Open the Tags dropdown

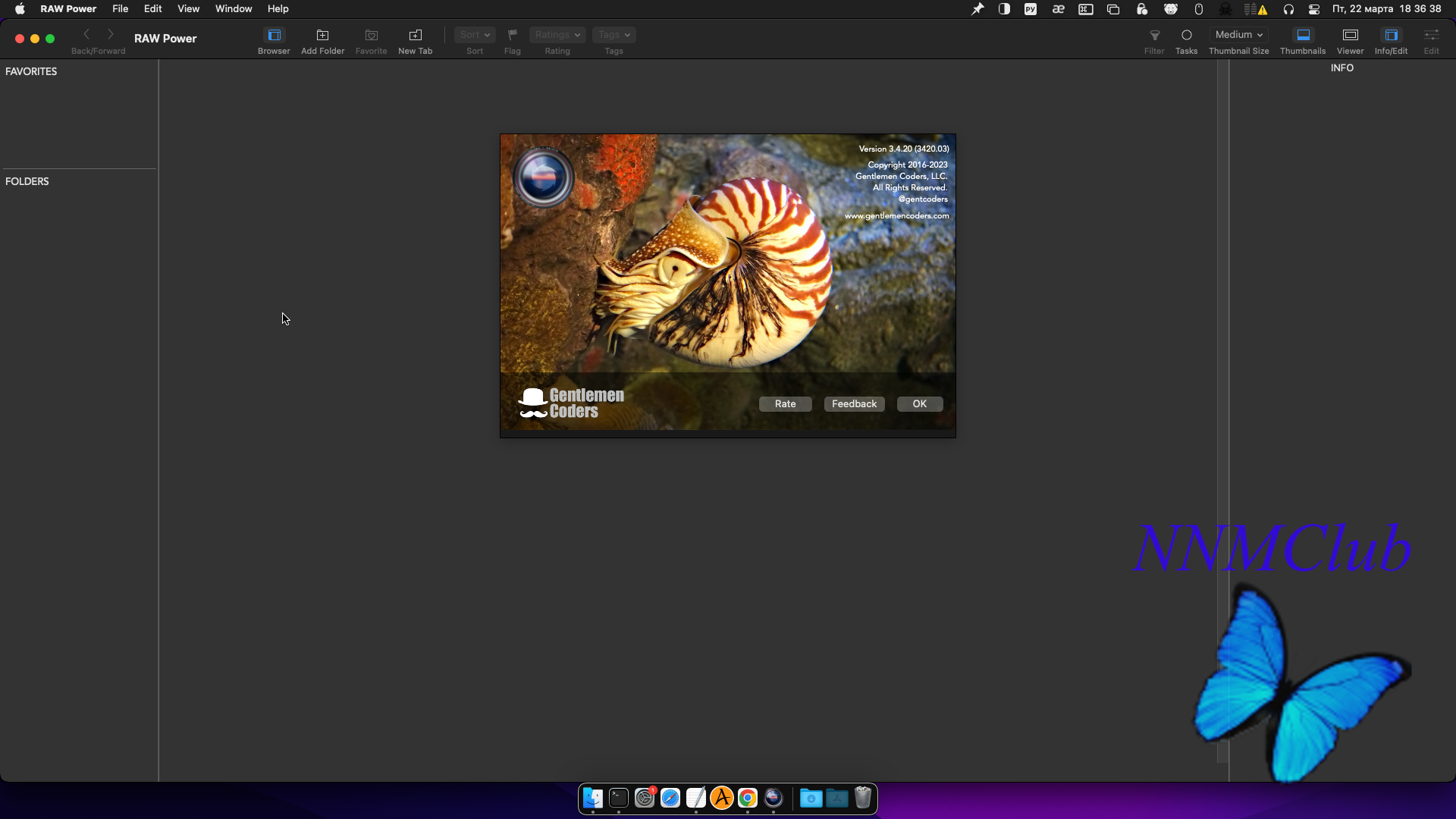pyautogui.click(x=613, y=35)
